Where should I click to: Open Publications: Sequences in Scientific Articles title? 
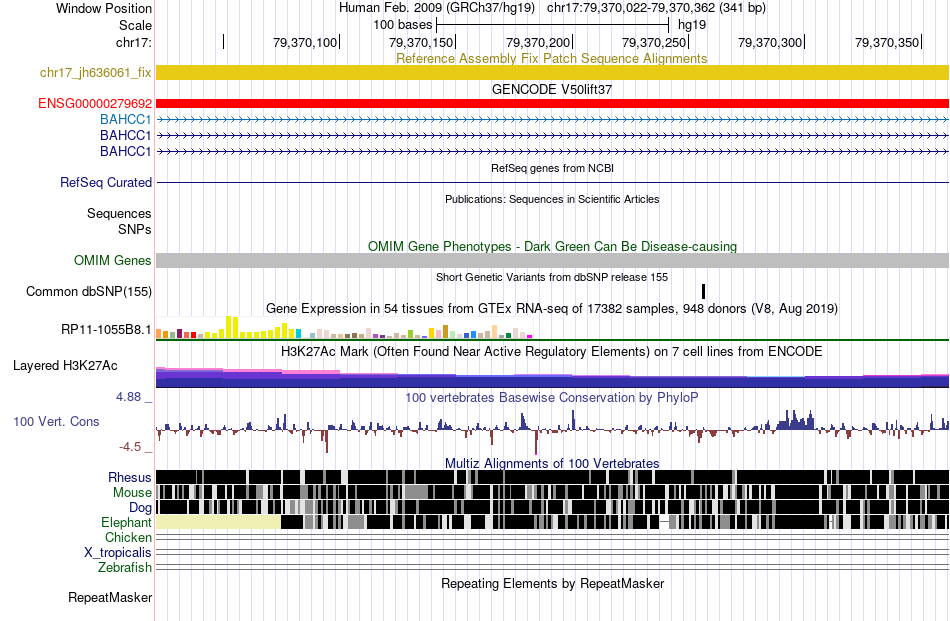coord(552,199)
